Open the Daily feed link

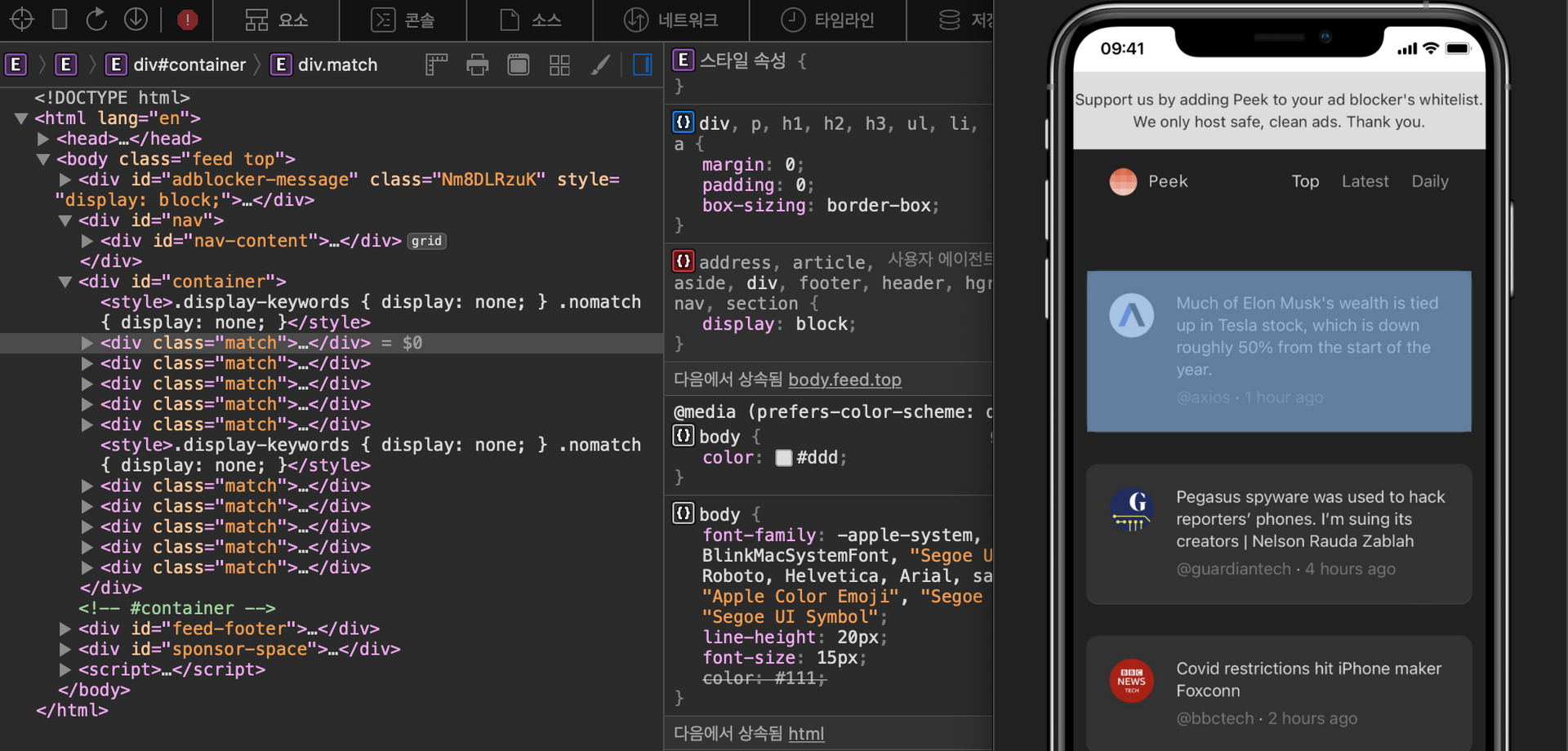point(1430,181)
